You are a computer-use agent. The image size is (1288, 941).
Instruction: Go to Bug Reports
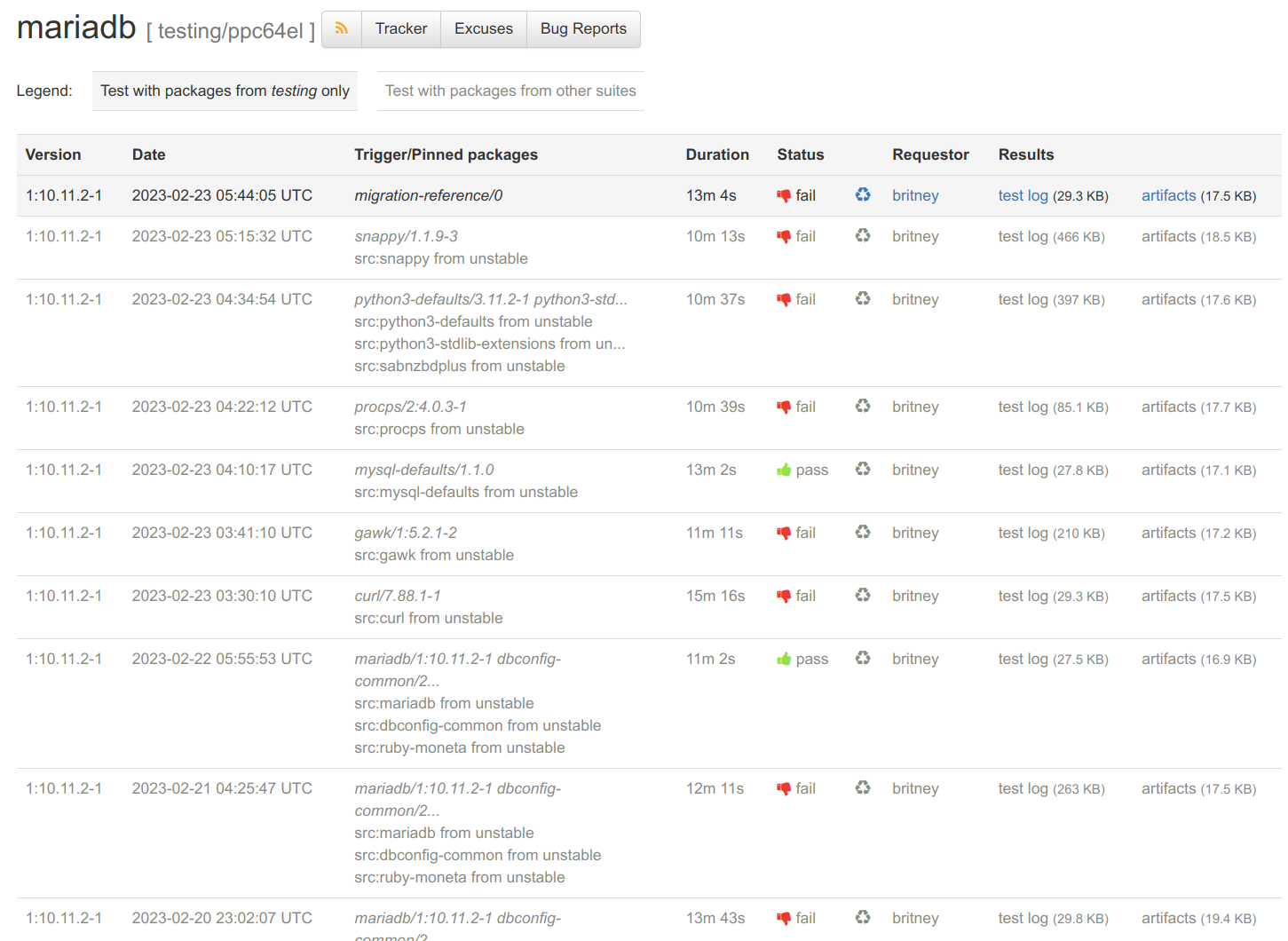click(583, 29)
